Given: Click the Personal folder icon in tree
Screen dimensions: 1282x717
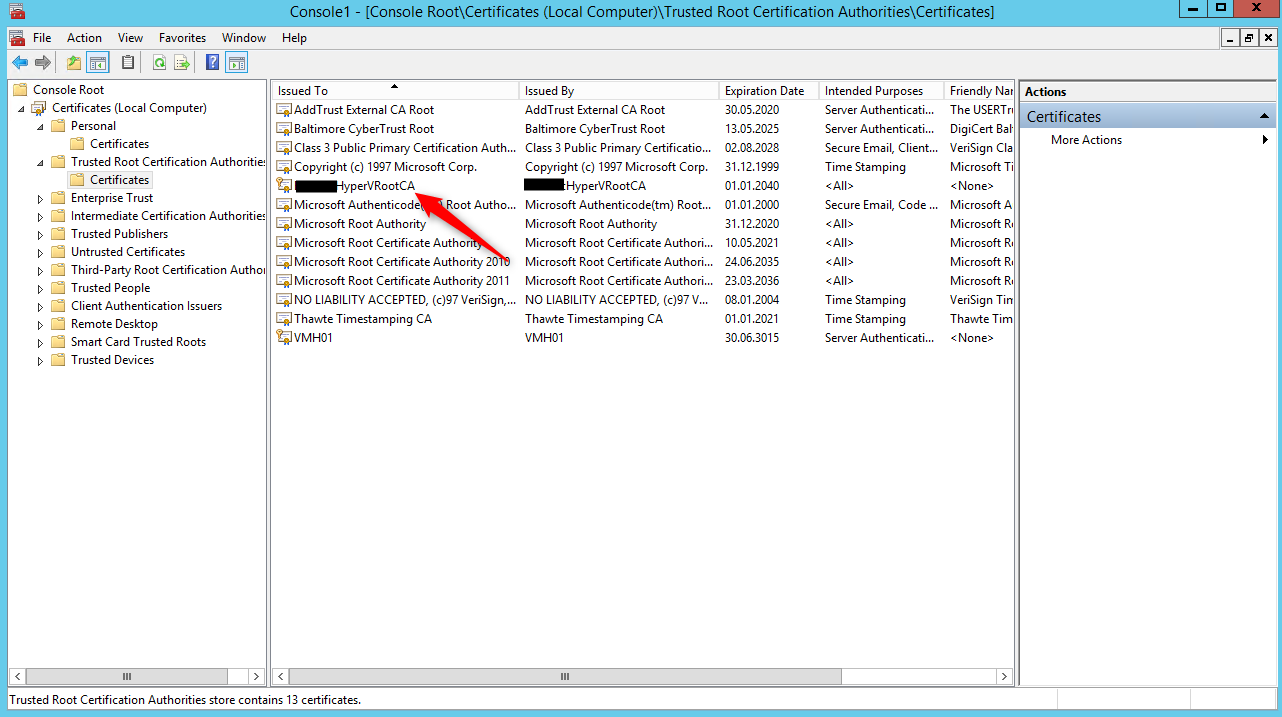Looking at the screenshot, I should click(x=59, y=126).
